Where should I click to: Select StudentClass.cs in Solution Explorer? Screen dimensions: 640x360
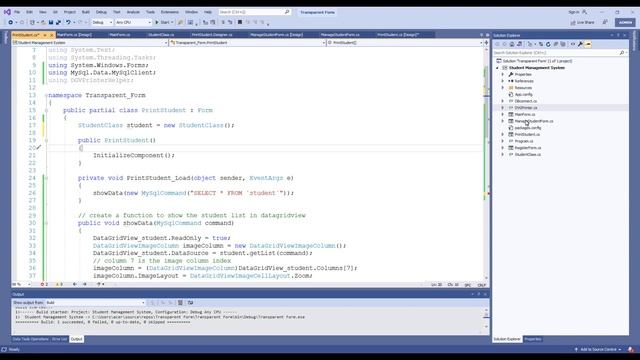tap(527, 154)
